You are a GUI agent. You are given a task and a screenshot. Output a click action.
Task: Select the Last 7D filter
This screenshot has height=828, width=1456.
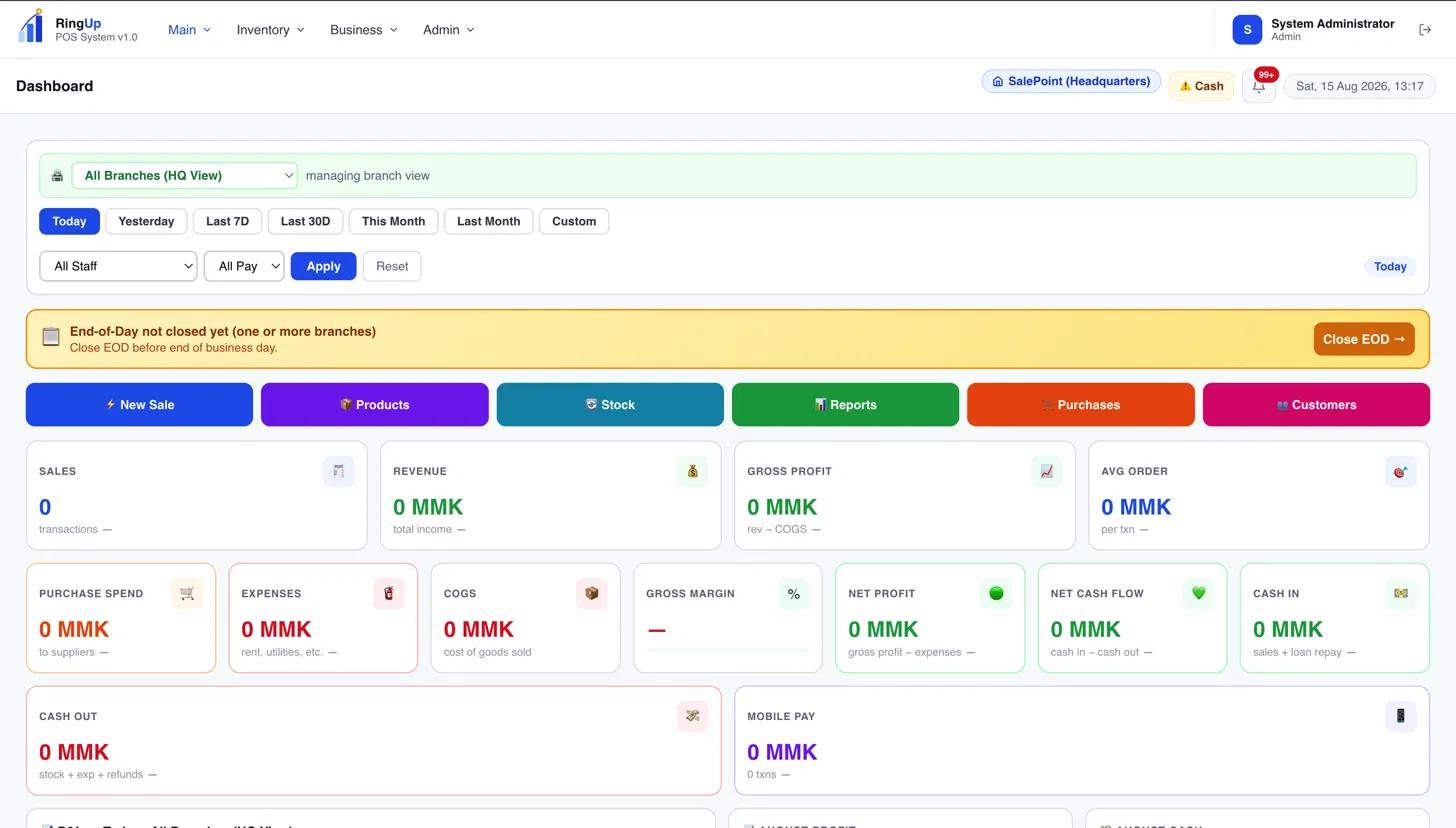[x=228, y=221]
